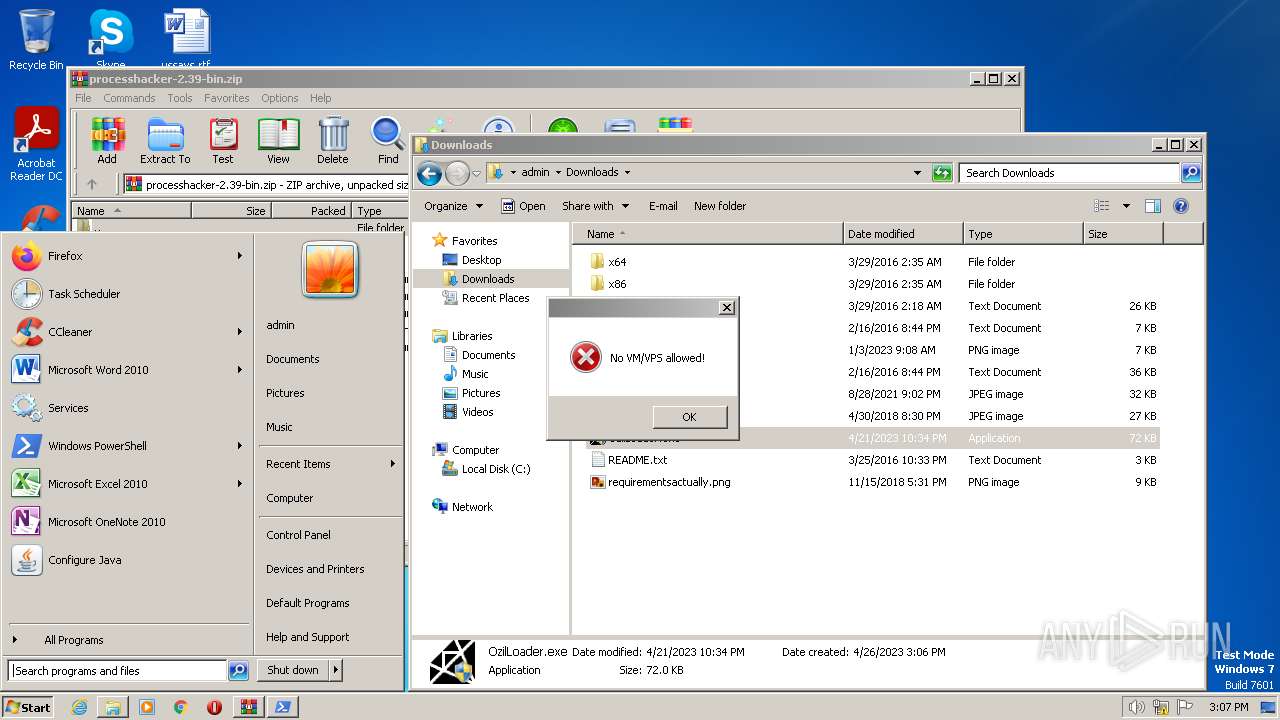Open Services from Start menu
This screenshot has height=720, width=1280.
127,408
